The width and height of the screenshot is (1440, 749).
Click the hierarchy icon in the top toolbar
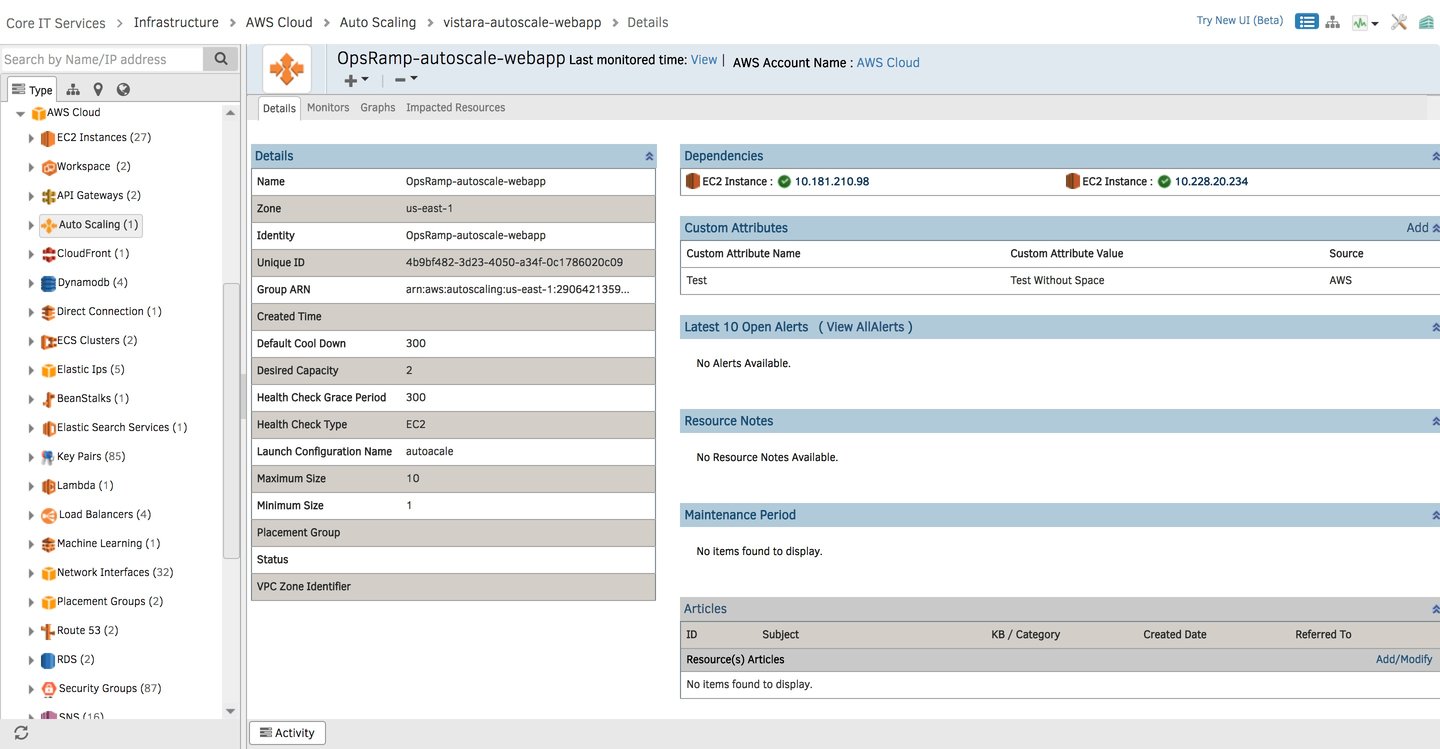tap(1332, 21)
